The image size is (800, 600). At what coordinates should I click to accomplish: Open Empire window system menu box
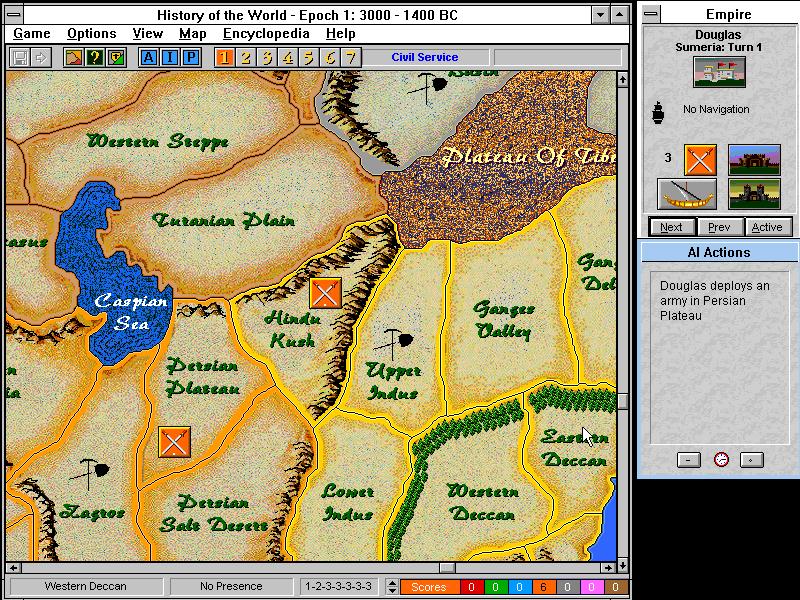[x=651, y=14]
